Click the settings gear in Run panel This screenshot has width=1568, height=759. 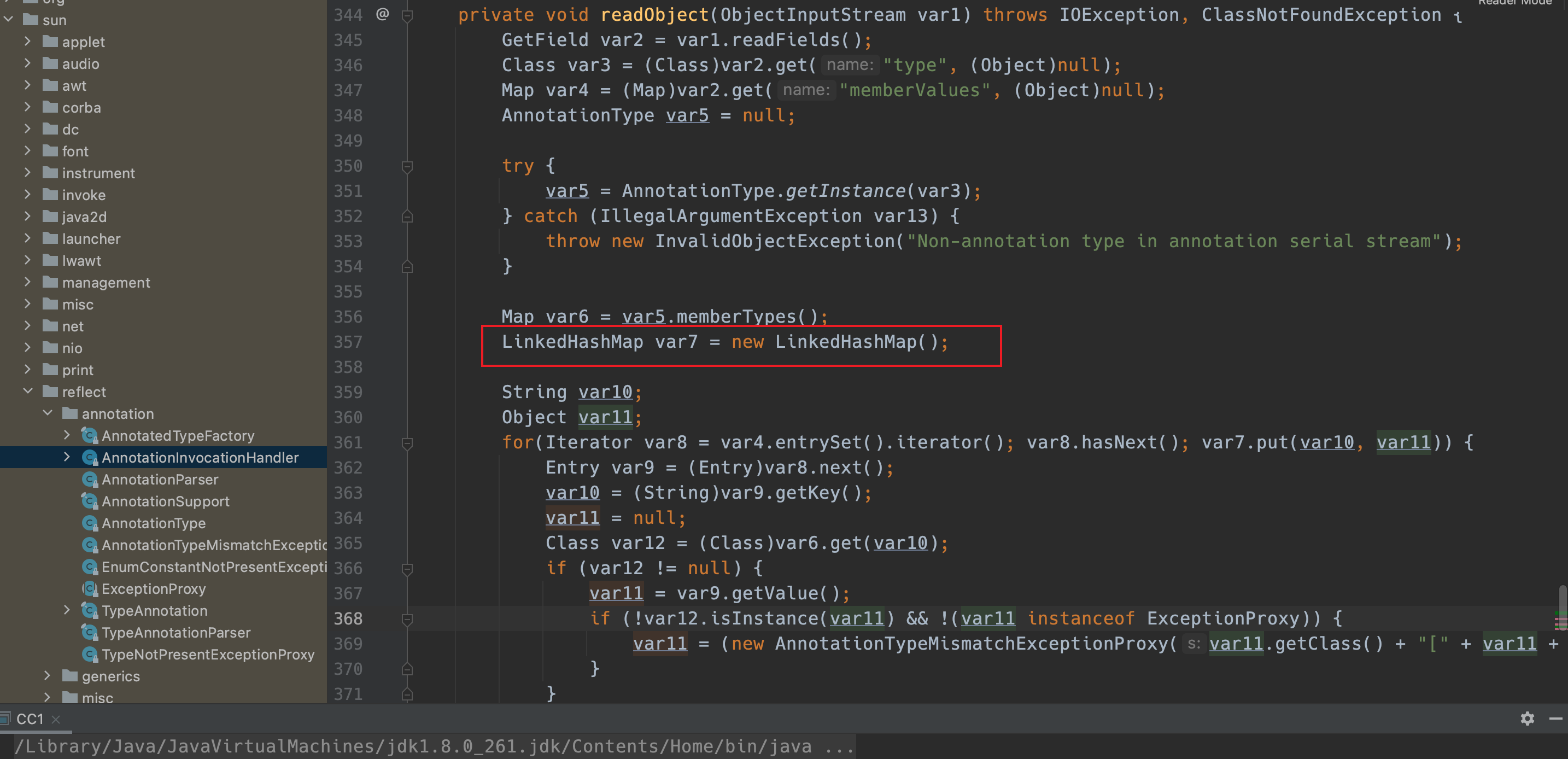[x=1526, y=719]
